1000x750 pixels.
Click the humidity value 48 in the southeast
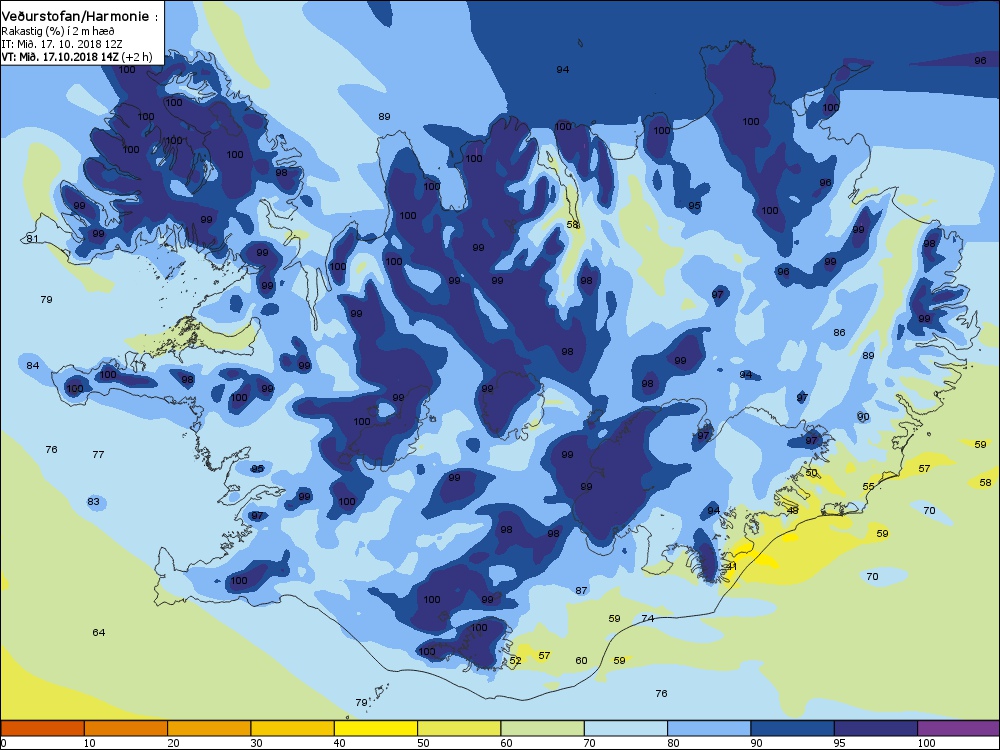click(x=793, y=511)
